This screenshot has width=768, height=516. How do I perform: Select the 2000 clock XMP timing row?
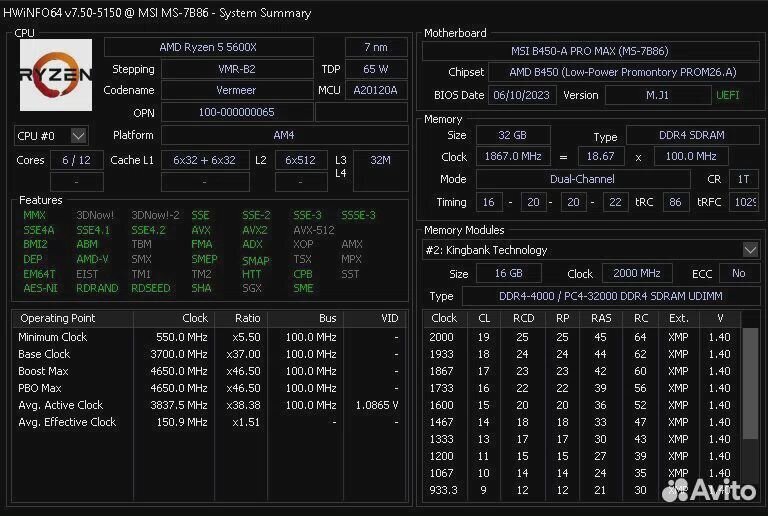coord(582,337)
